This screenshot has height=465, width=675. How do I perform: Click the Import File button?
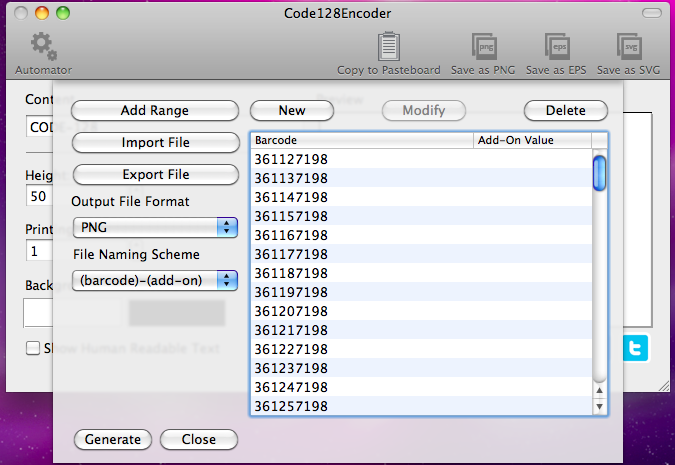click(x=155, y=142)
